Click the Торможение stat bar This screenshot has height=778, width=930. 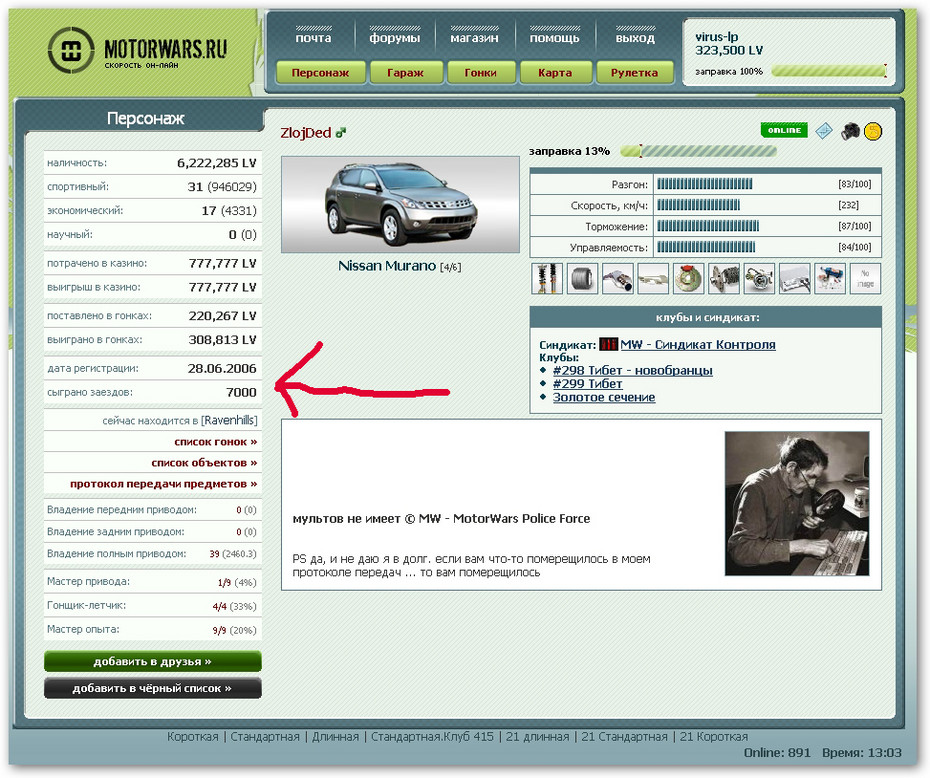click(708, 226)
